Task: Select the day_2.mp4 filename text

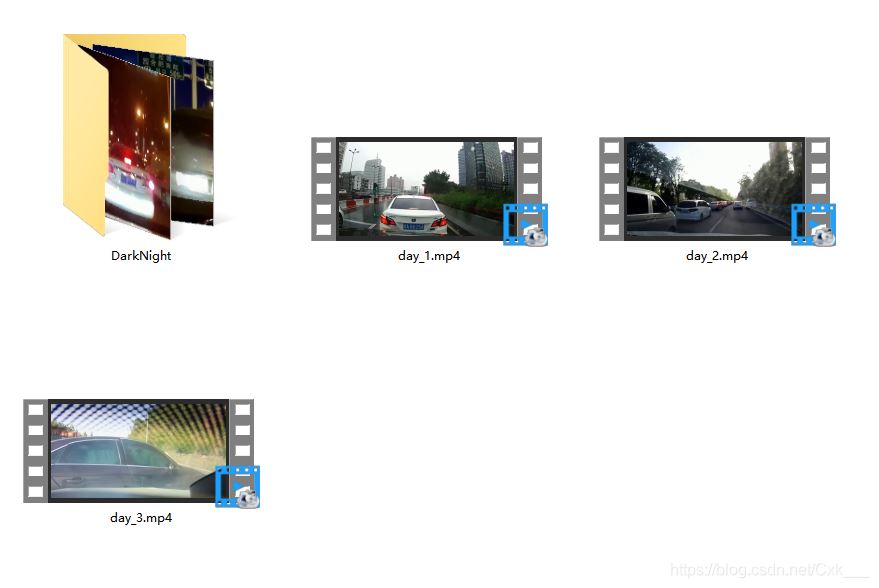Action: tap(717, 256)
